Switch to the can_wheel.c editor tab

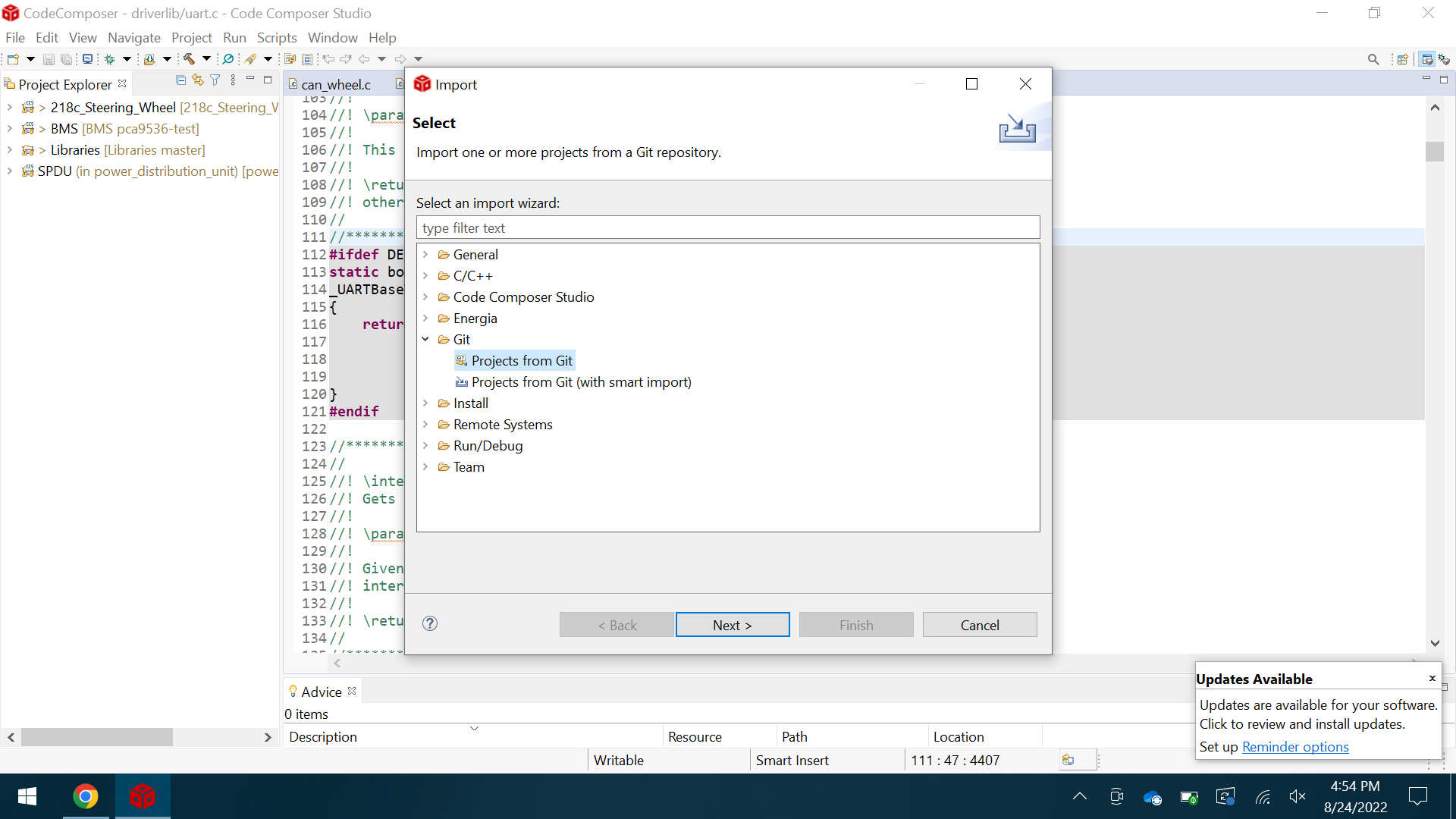[335, 84]
